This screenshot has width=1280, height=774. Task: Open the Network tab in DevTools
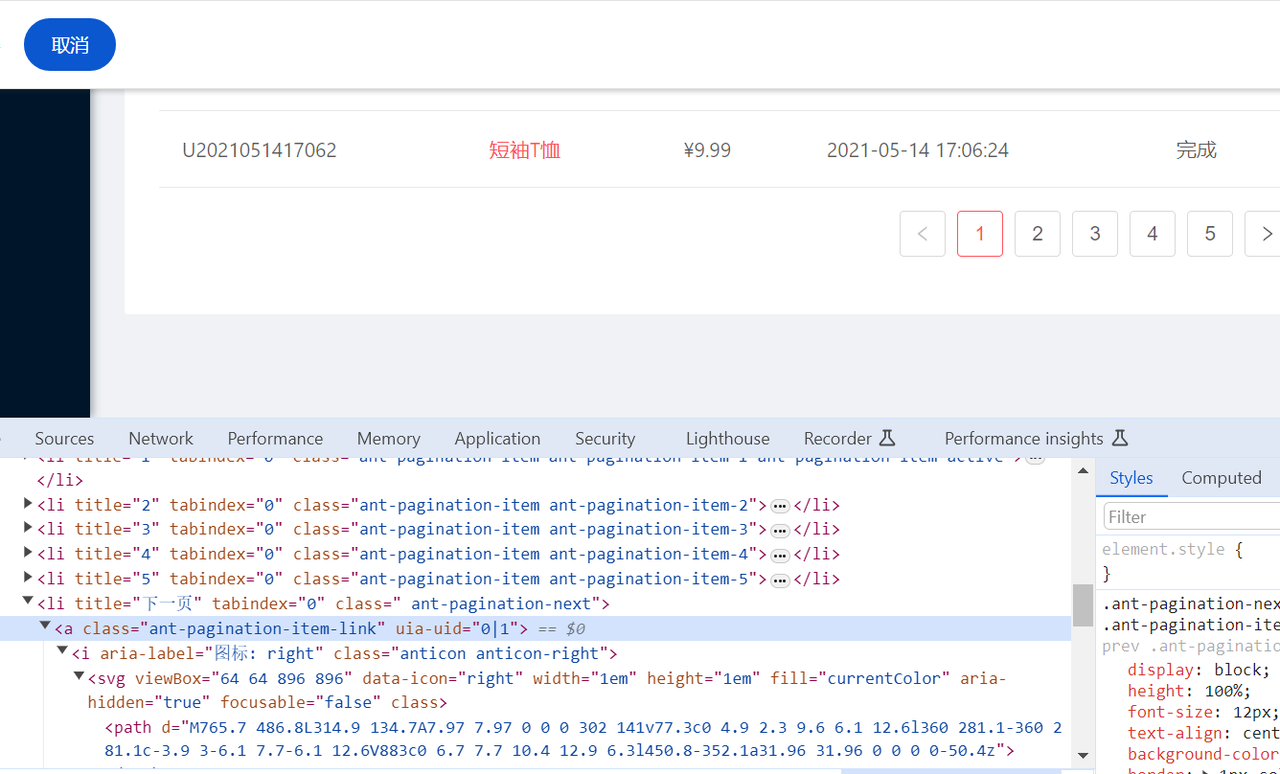(161, 438)
